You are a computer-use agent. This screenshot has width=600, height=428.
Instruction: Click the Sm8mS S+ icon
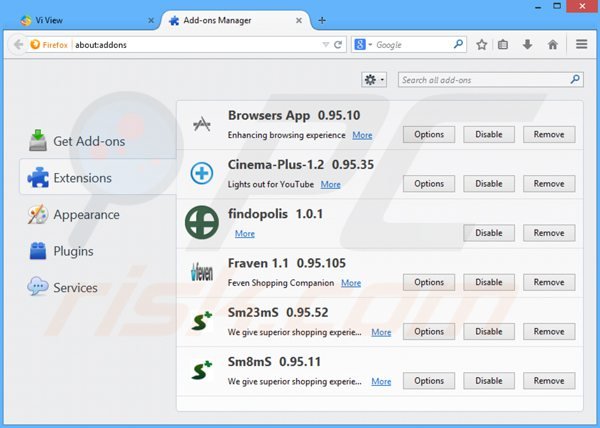(x=202, y=370)
